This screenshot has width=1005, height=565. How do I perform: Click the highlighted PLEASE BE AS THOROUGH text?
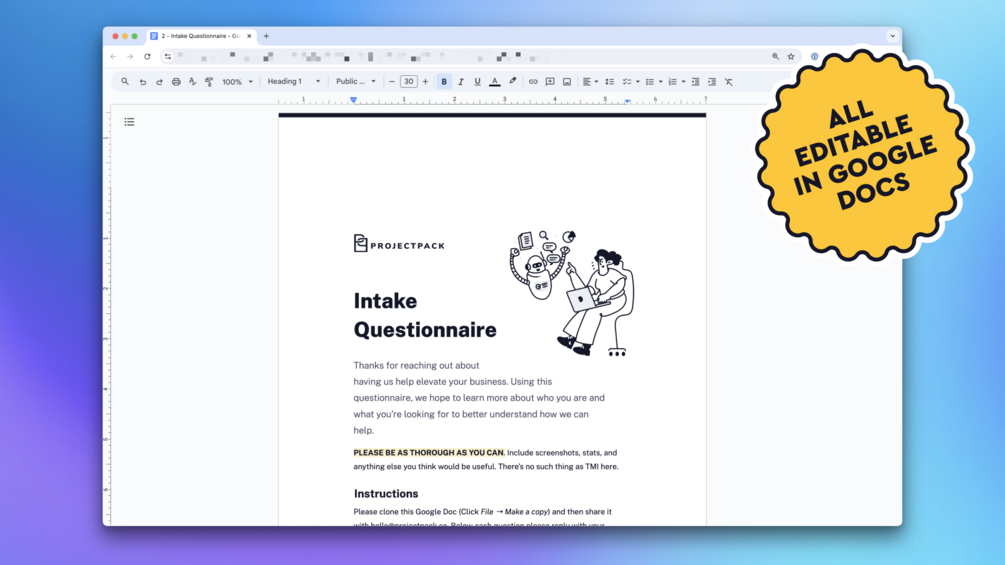(x=429, y=452)
